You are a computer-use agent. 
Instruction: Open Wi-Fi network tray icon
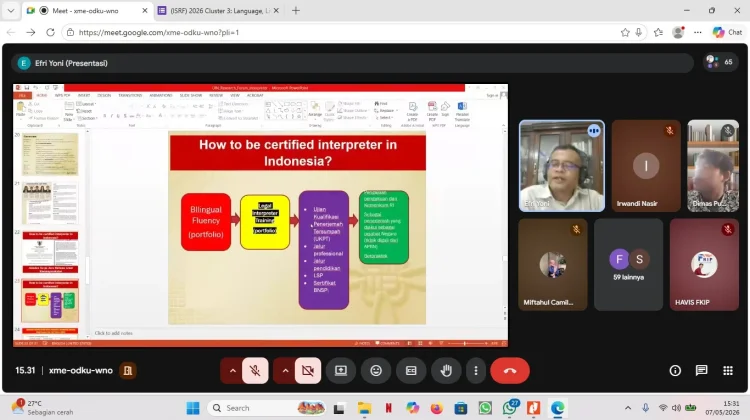[x=662, y=408]
